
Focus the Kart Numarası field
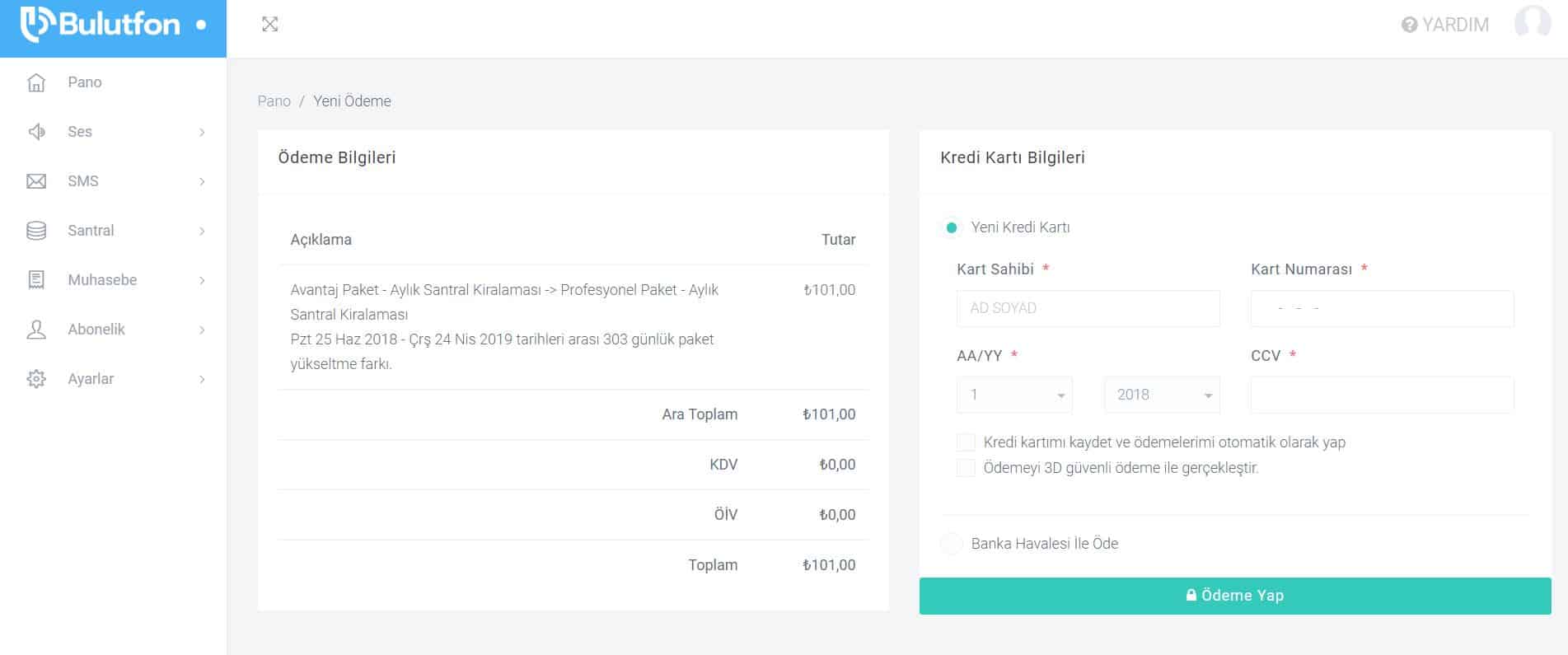(1382, 308)
